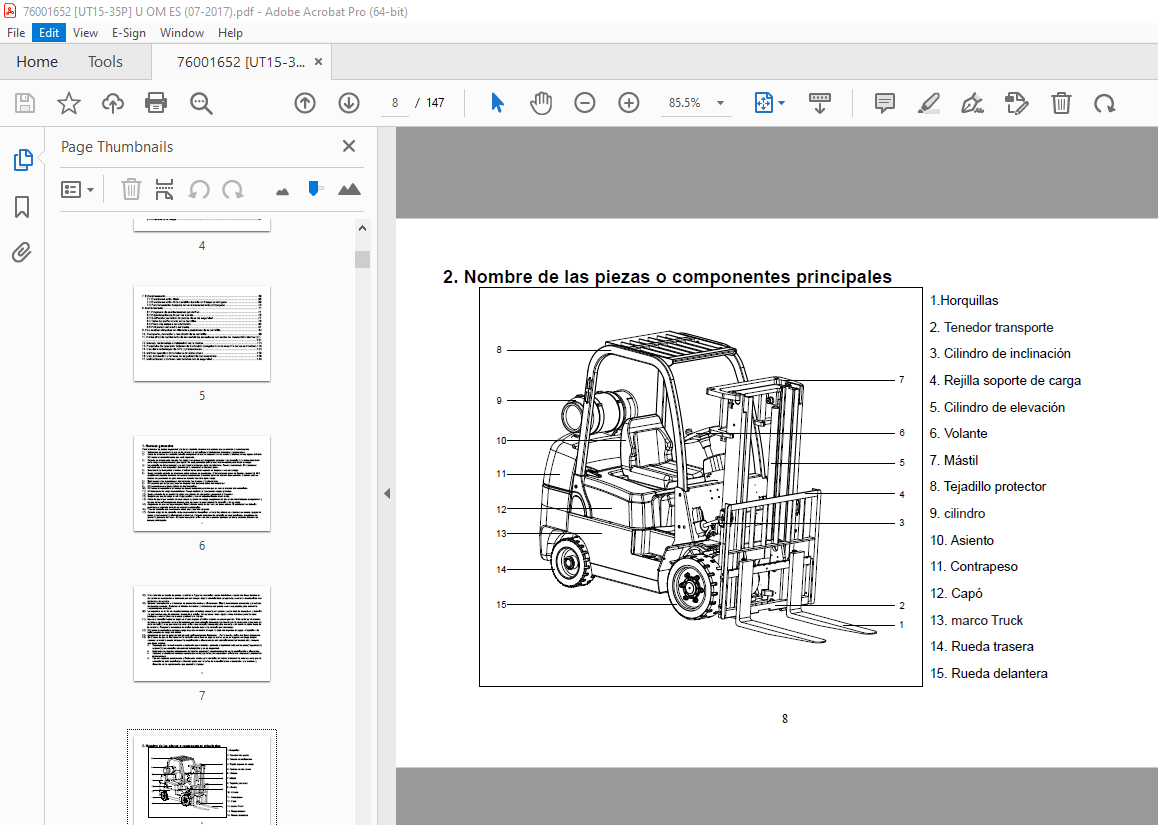Reduce thumbnail size with small mountain
The height and width of the screenshot is (825, 1158).
click(282, 192)
